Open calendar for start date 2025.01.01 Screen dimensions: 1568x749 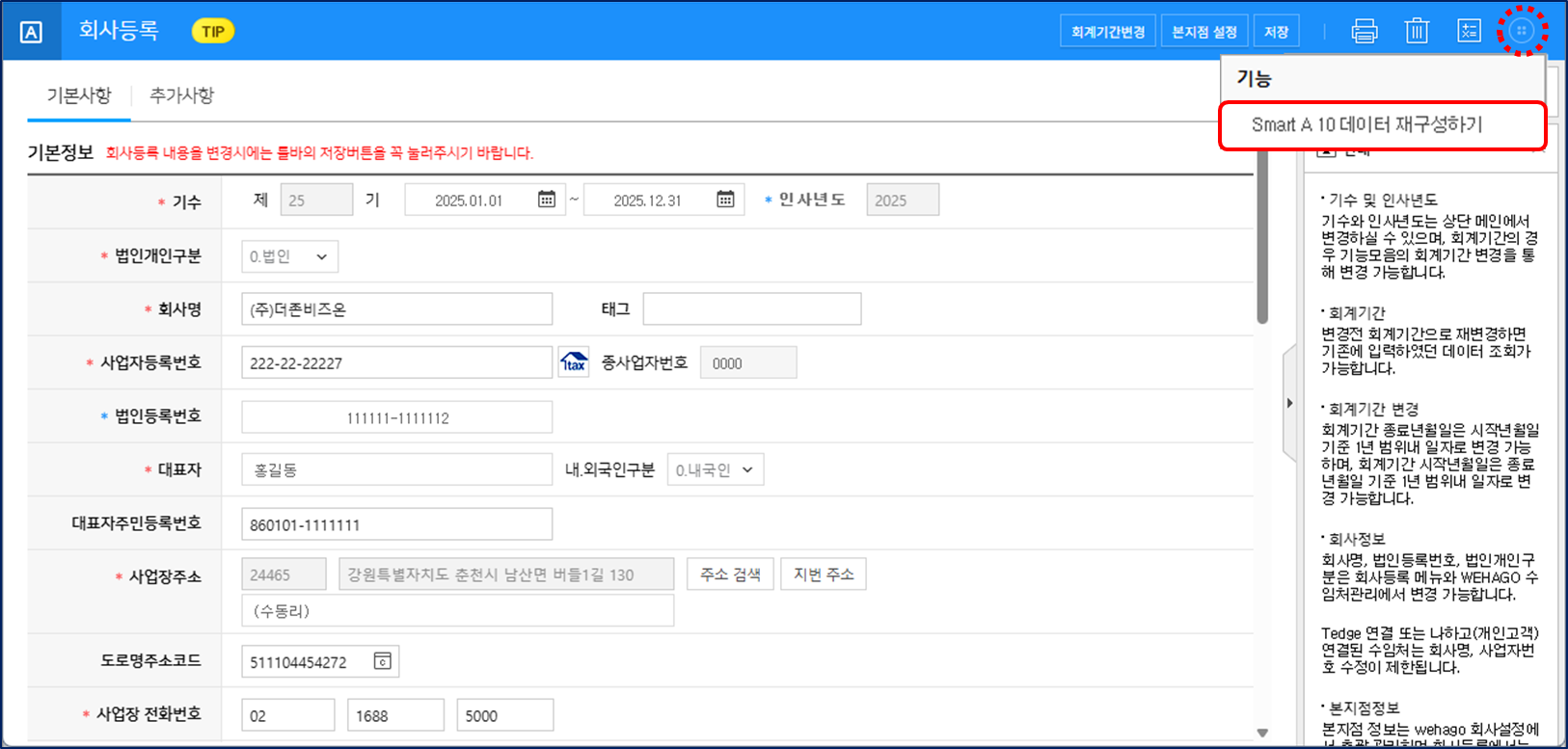pos(547,200)
